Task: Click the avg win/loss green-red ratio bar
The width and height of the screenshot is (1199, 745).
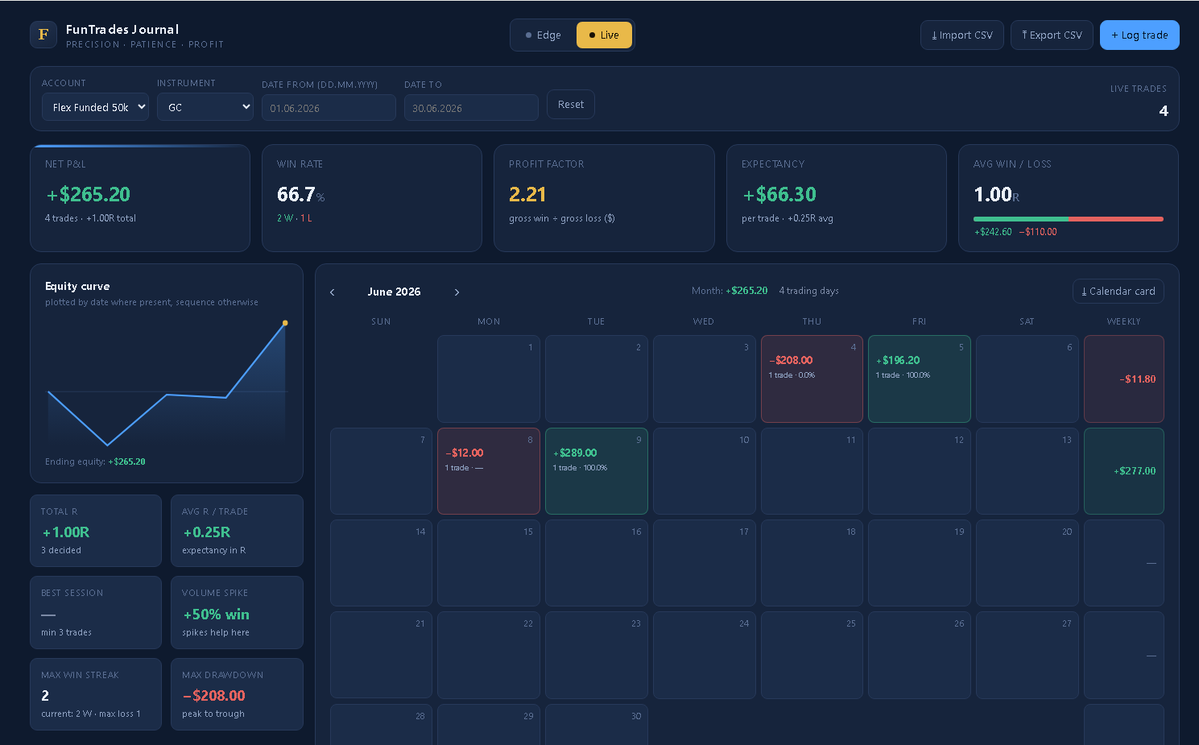Action: click(x=1068, y=219)
